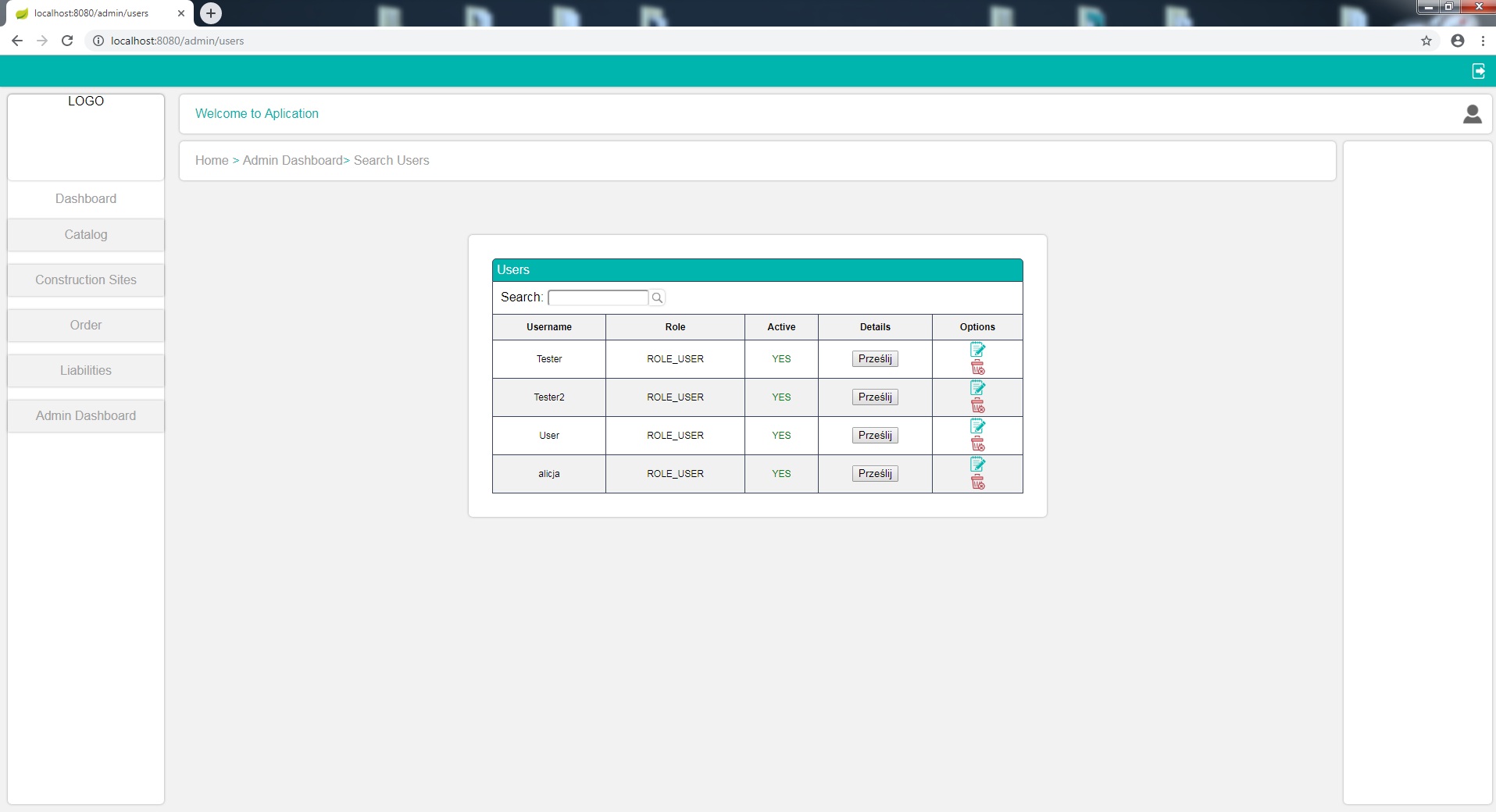Screen dimensions: 1496x812
Task: Click the edit icon for user Tester
Action: pos(977,349)
